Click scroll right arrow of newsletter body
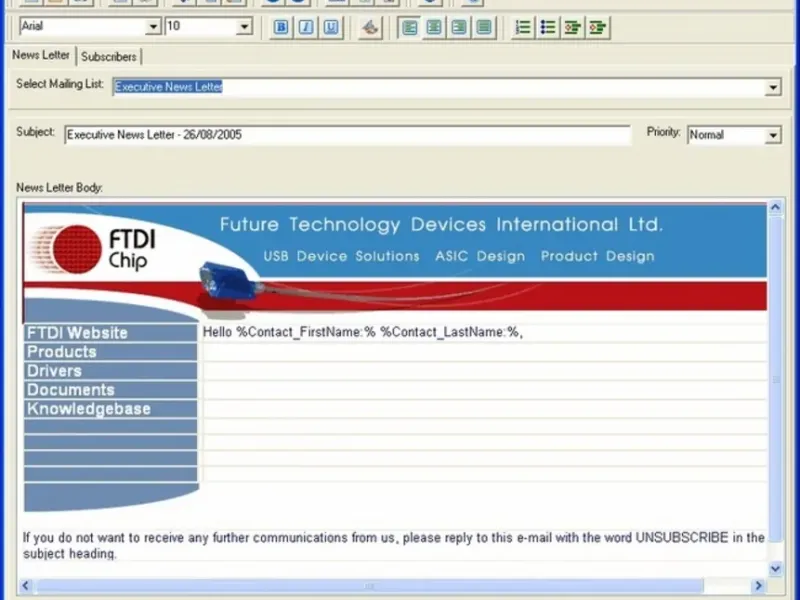The height and width of the screenshot is (600, 800). coord(759,585)
